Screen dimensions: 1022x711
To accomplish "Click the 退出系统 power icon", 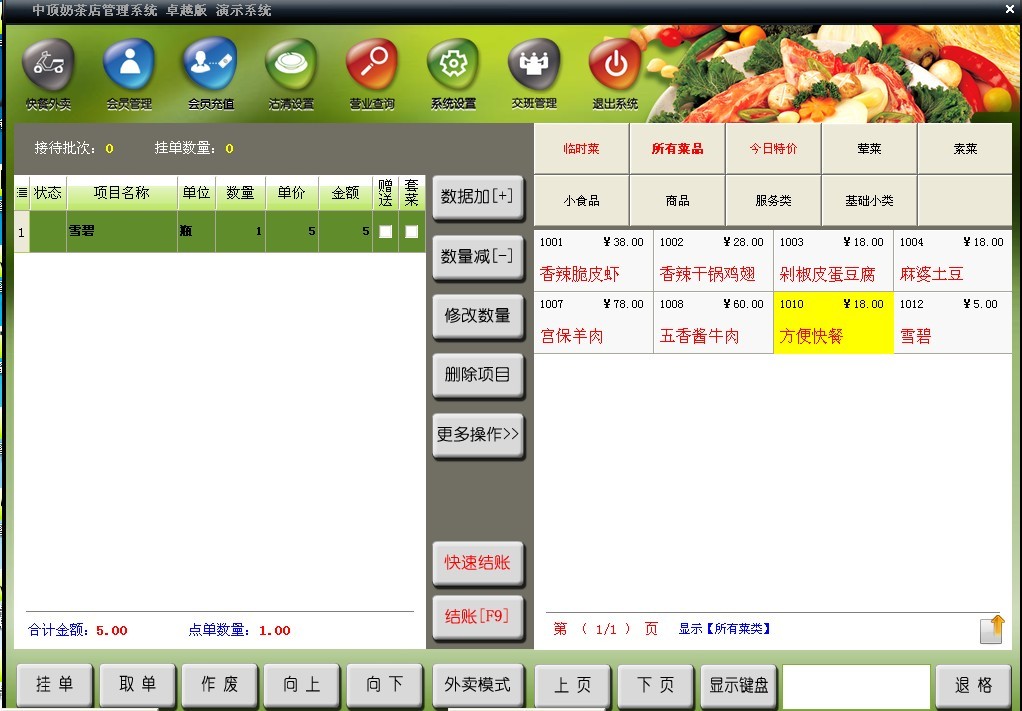I will click(x=615, y=65).
